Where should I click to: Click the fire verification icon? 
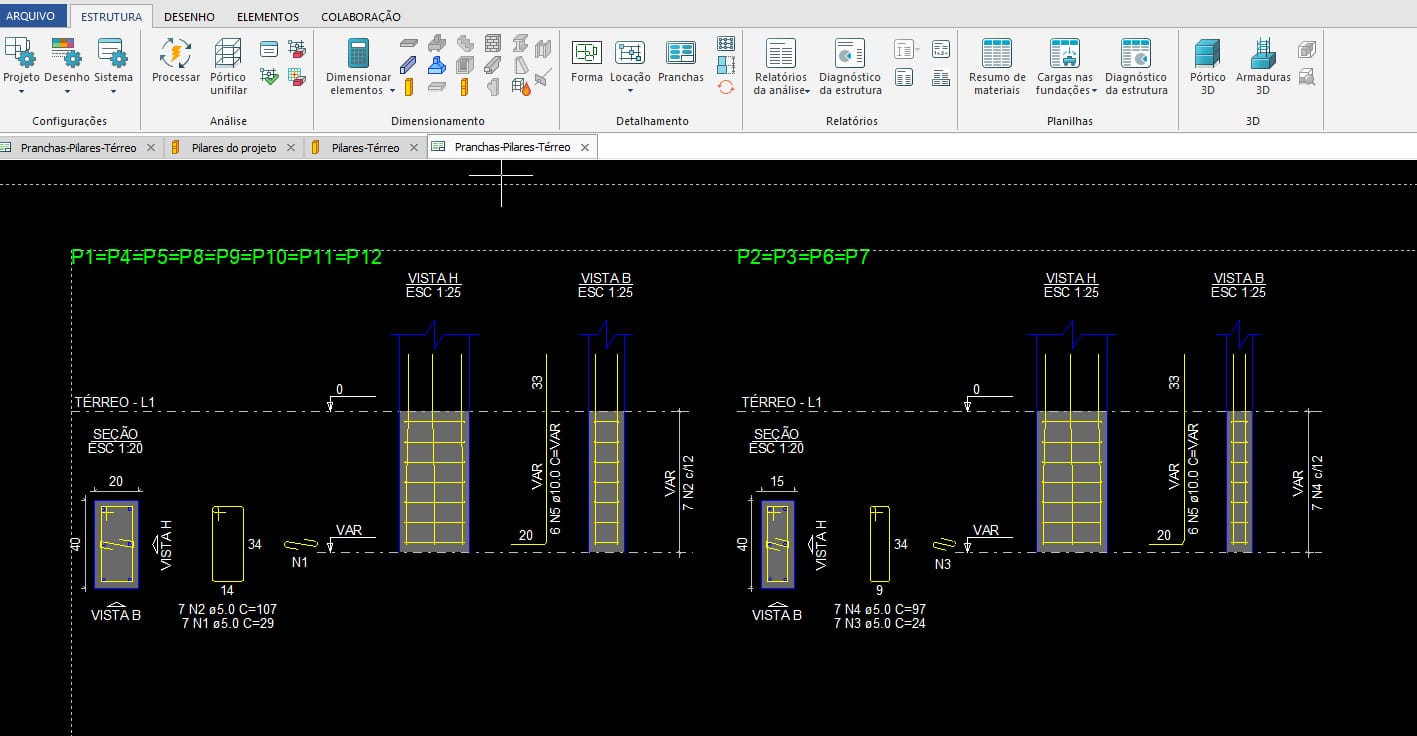(521, 87)
